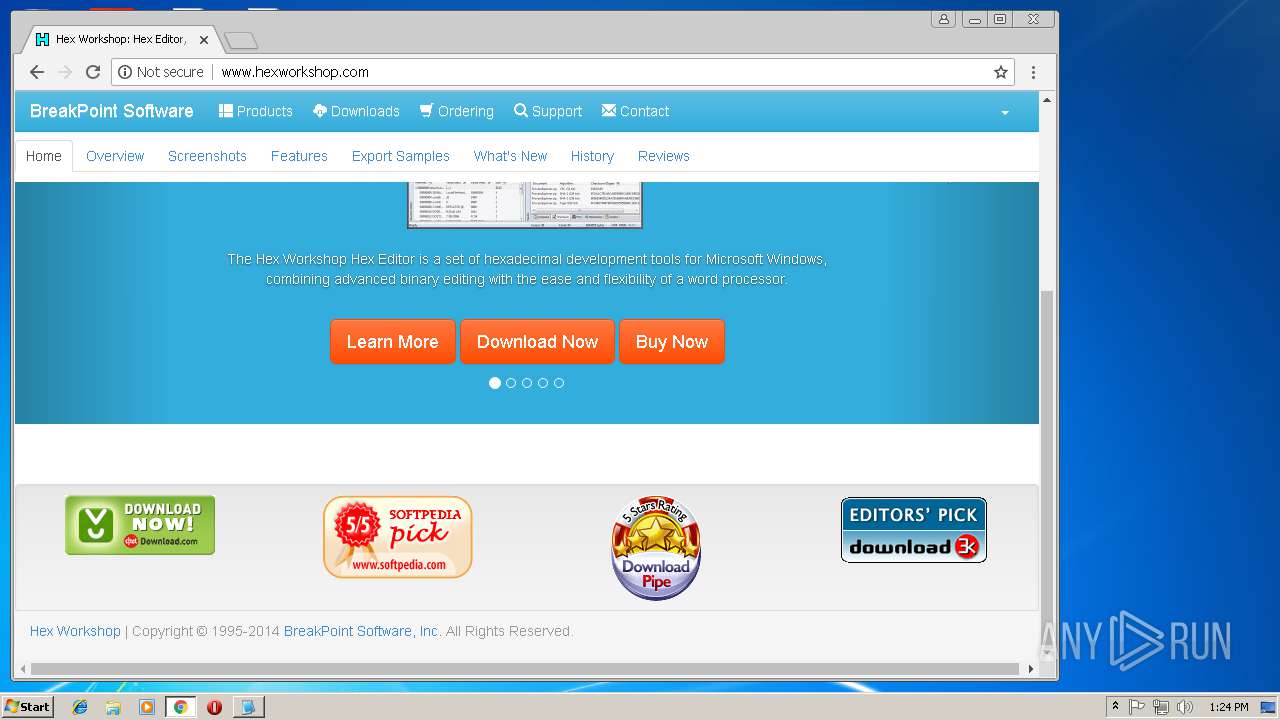
Task: Click the BreakPoint Software brand link
Action: (x=112, y=111)
